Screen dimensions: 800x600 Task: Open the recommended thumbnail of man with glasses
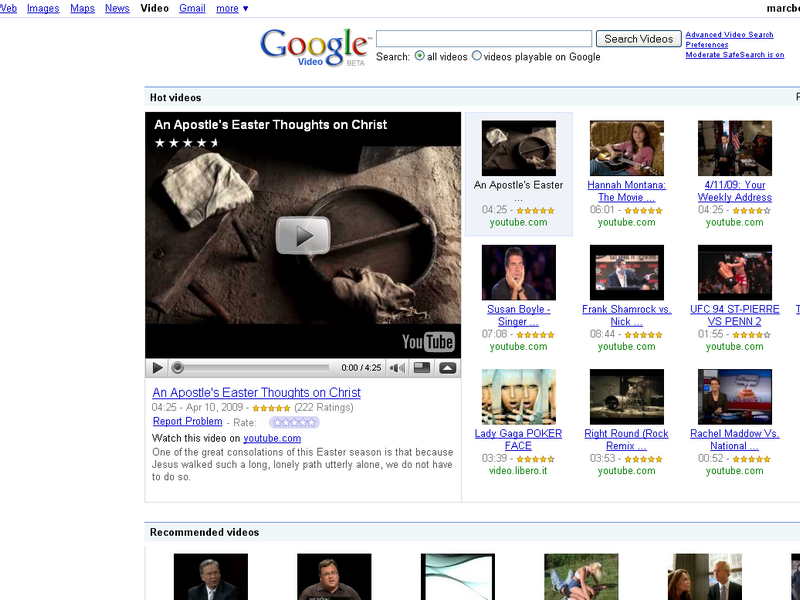click(334, 577)
